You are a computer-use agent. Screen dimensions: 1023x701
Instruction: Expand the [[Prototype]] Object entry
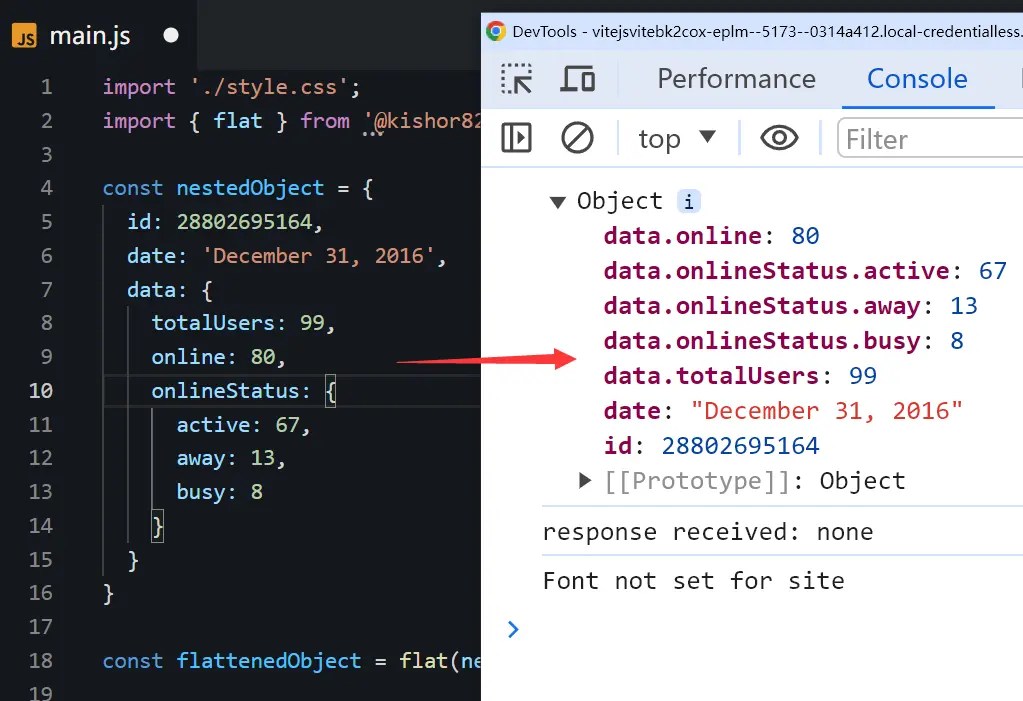click(583, 481)
